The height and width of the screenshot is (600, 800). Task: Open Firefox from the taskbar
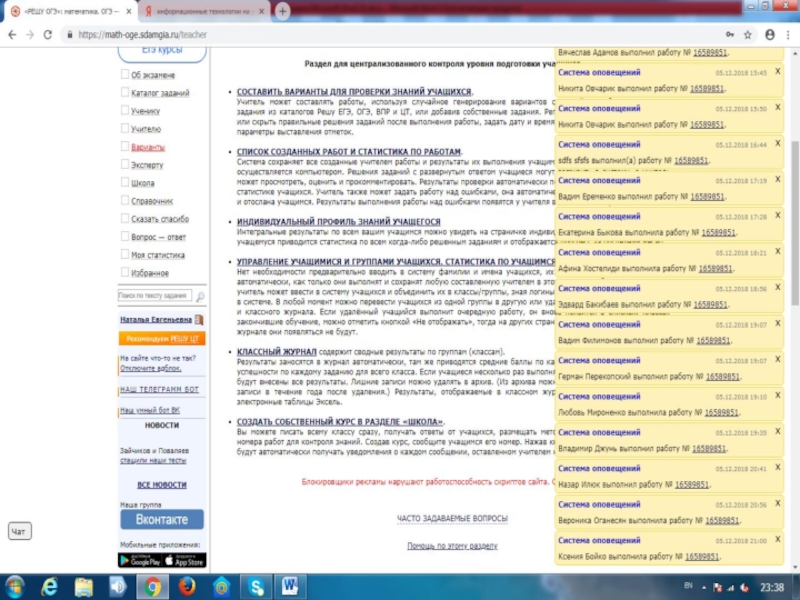[187, 587]
